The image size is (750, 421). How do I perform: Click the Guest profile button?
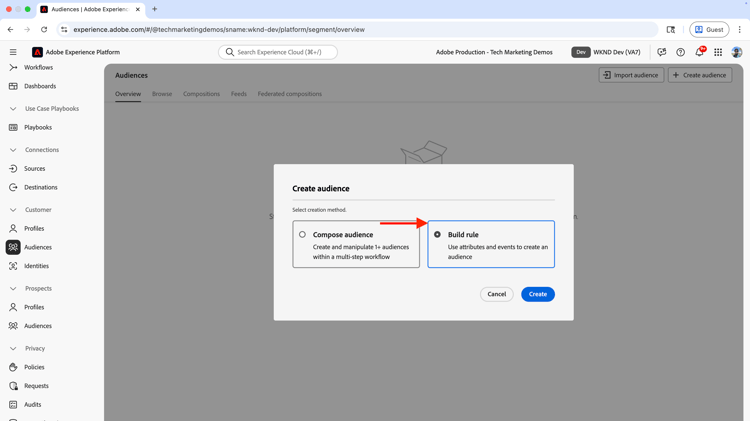pyautogui.click(x=709, y=30)
